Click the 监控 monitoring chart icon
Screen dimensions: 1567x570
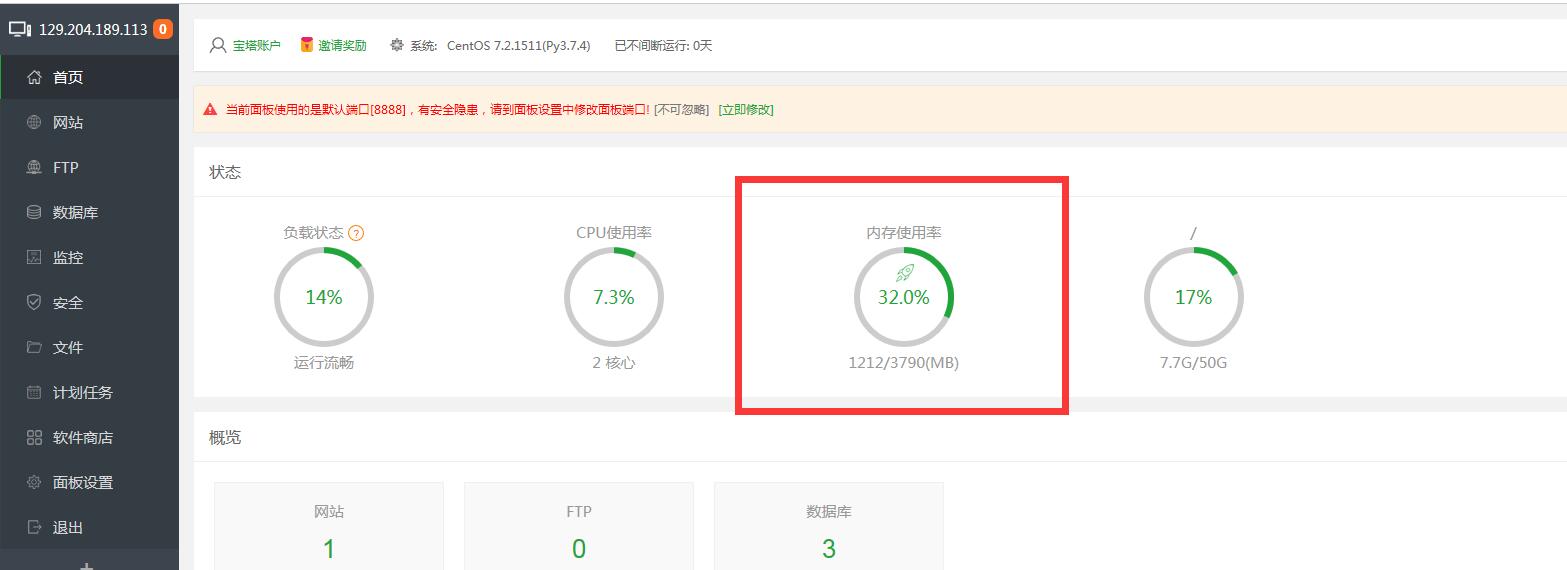click(x=34, y=257)
